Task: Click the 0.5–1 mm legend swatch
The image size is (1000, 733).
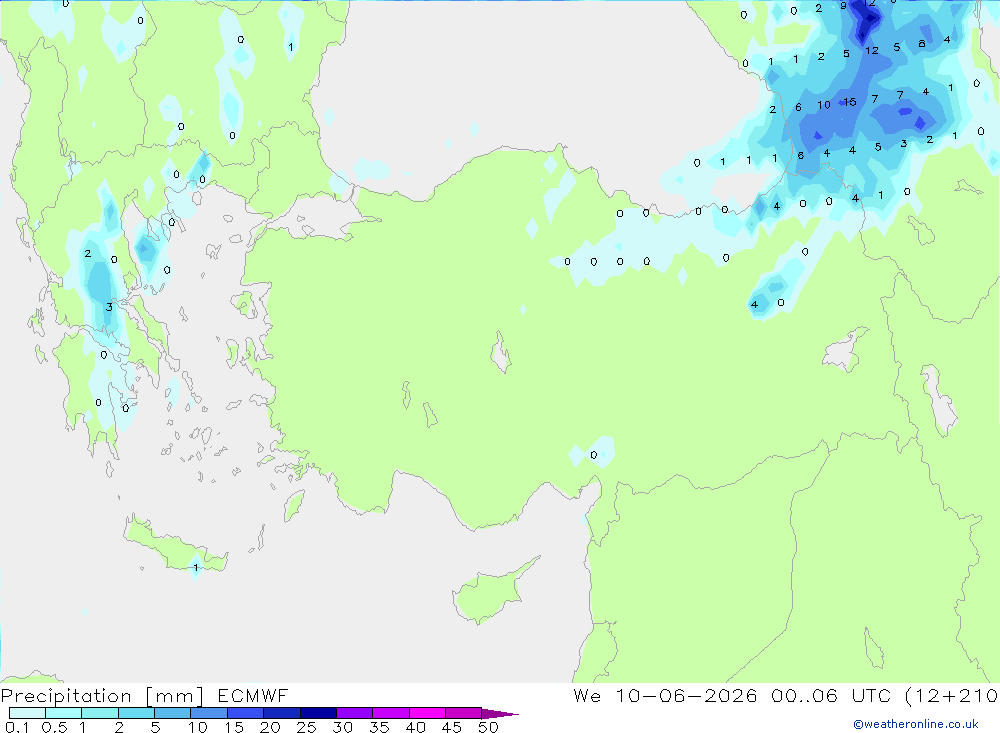Action: (63, 713)
